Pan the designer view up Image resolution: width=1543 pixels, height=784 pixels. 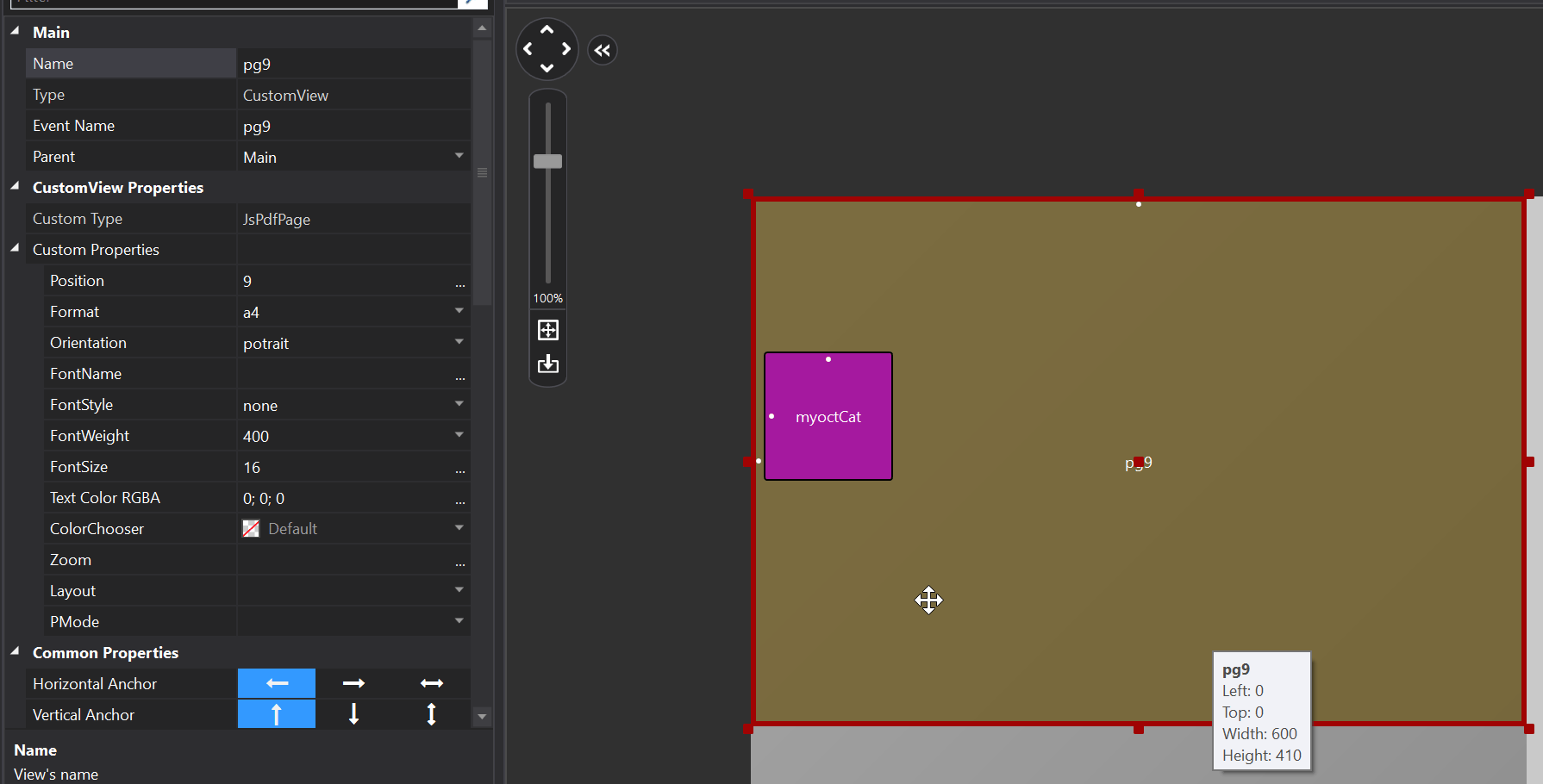(x=547, y=30)
